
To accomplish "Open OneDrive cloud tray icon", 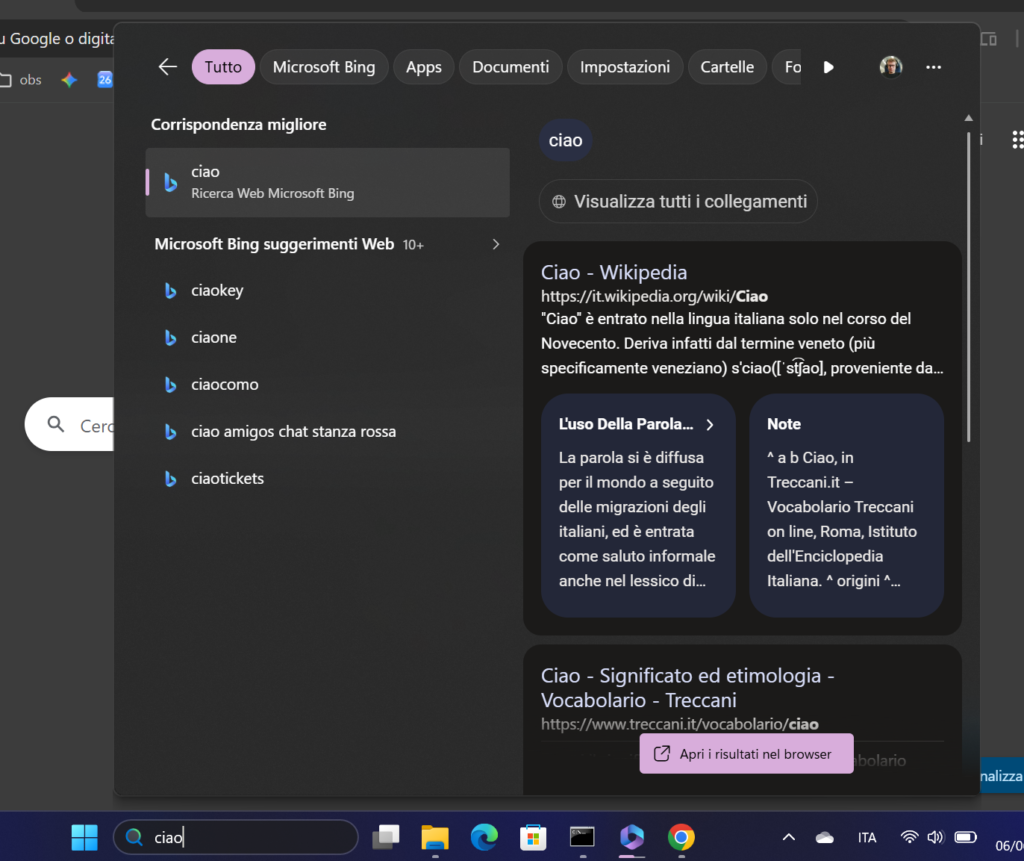I will point(825,837).
